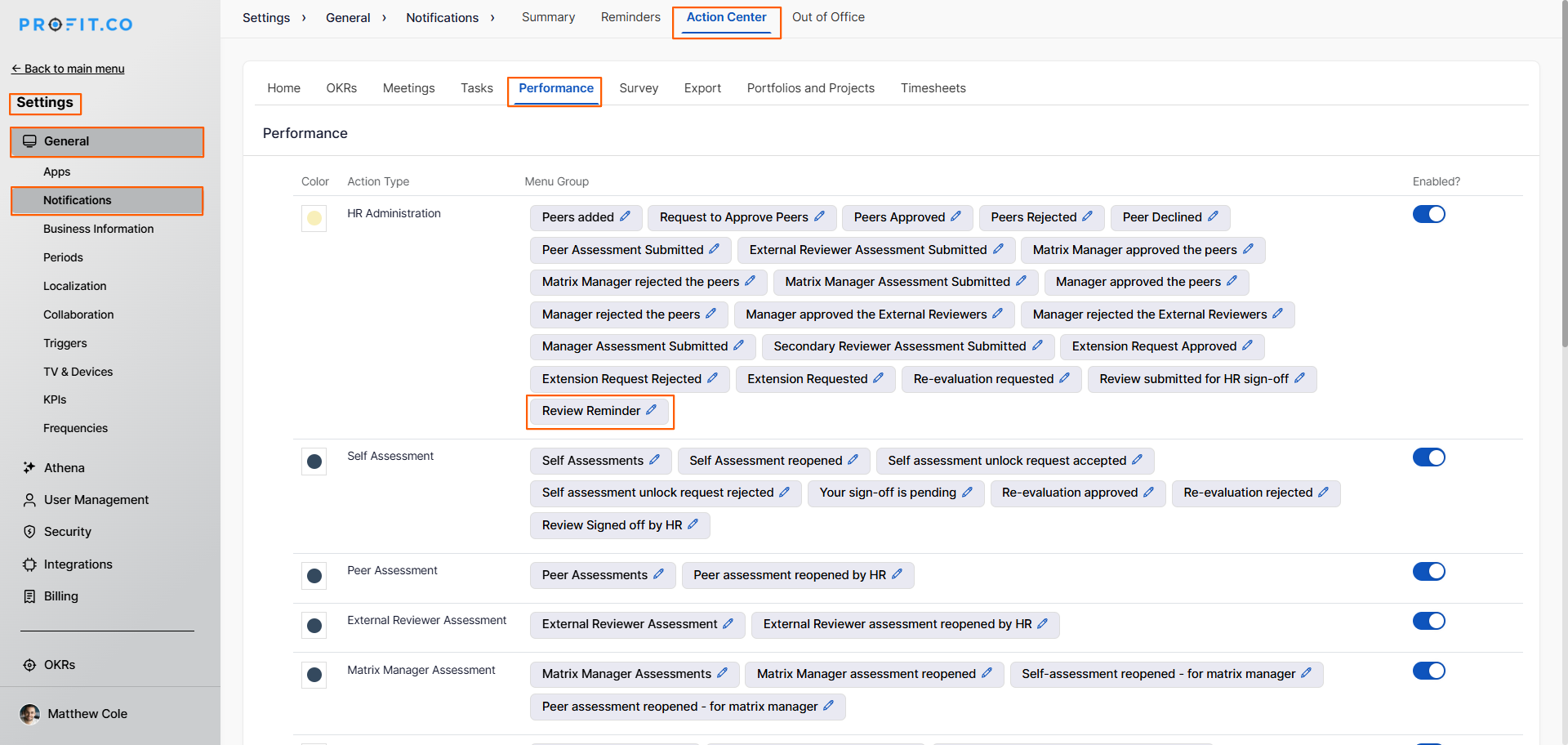Screen dimensions: 1568x745
Task: Open the Out of Office tab
Action: (827, 17)
